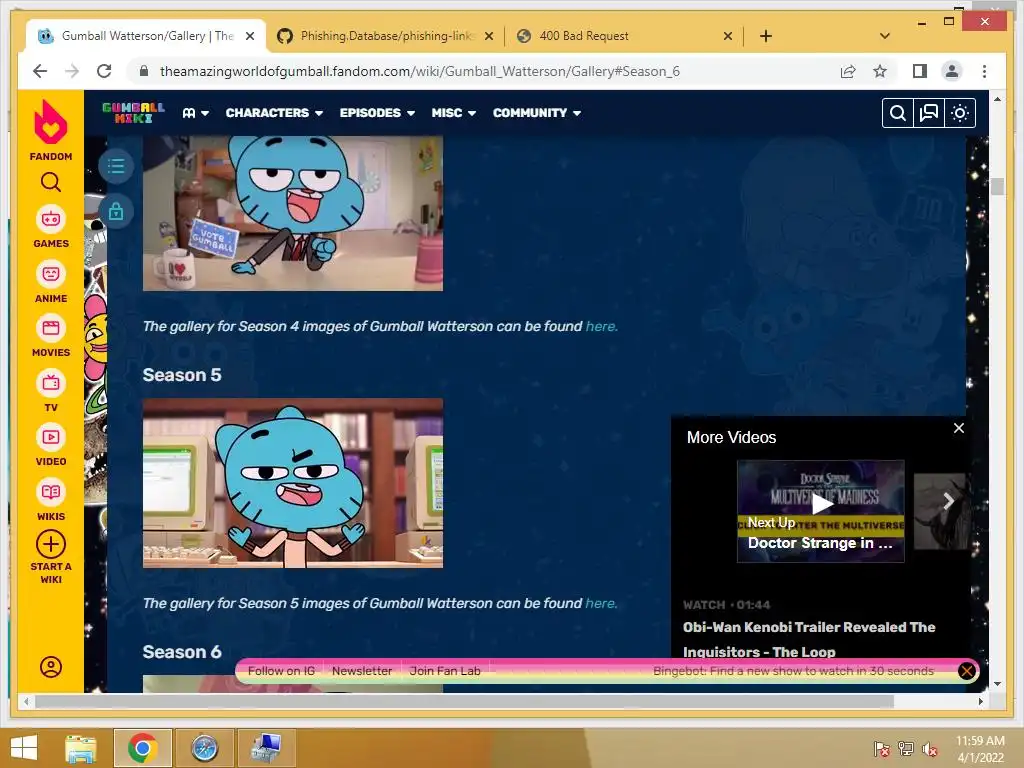Click the horizontal scrollbar at bottom
The image size is (1024, 768).
[x=464, y=701]
